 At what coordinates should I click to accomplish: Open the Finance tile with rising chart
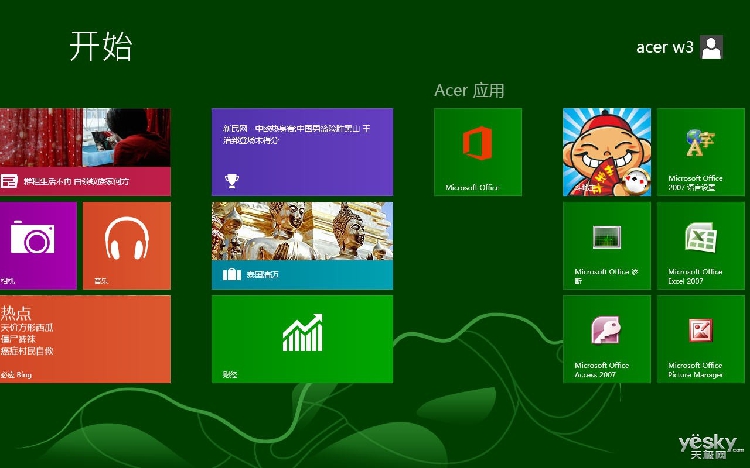pyautogui.click(x=302, y=339)
